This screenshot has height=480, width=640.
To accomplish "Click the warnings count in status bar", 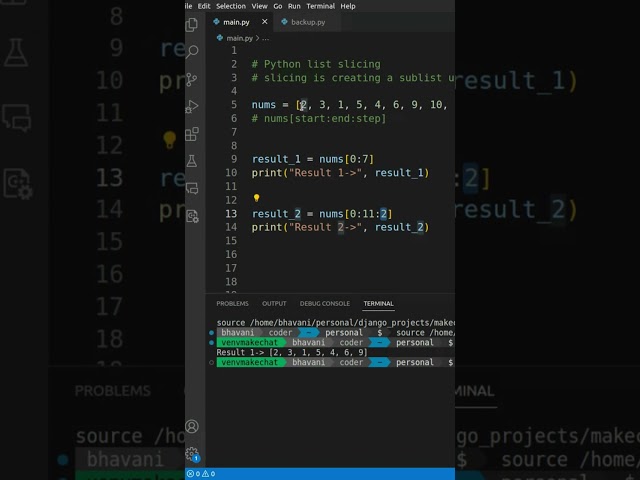I will 209,474.
